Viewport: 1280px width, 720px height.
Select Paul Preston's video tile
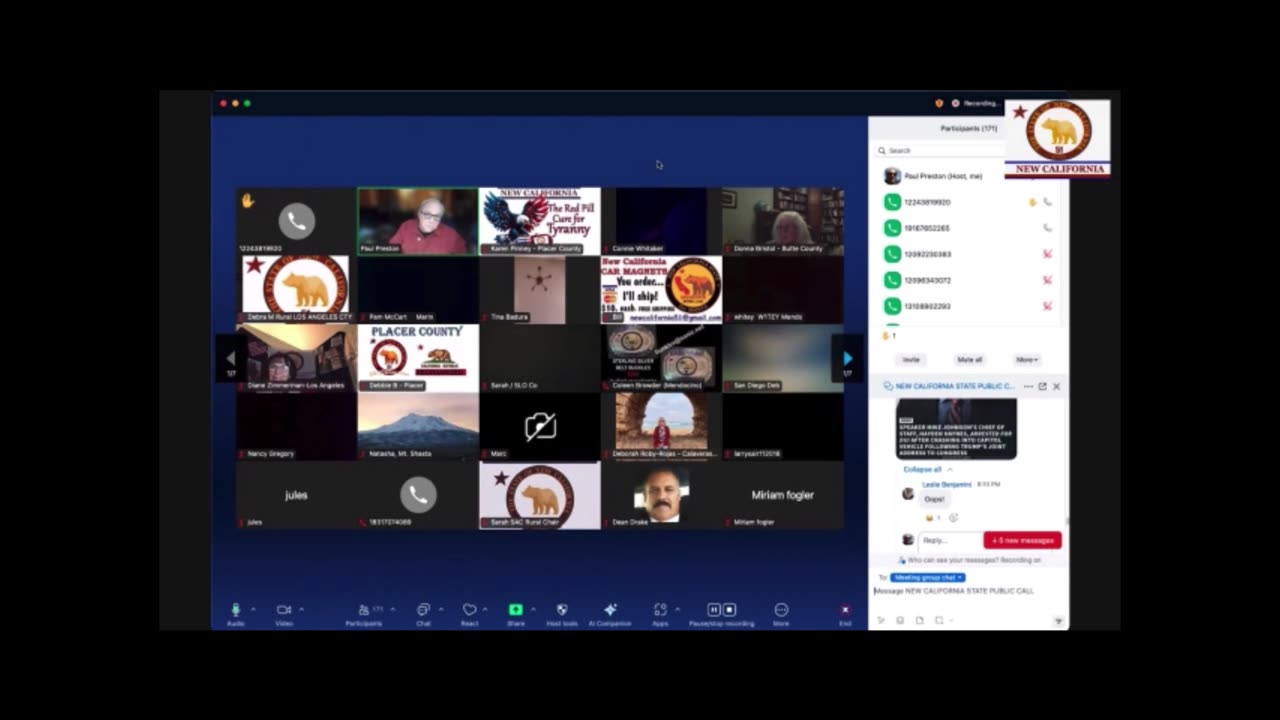[x=418, y=221]
